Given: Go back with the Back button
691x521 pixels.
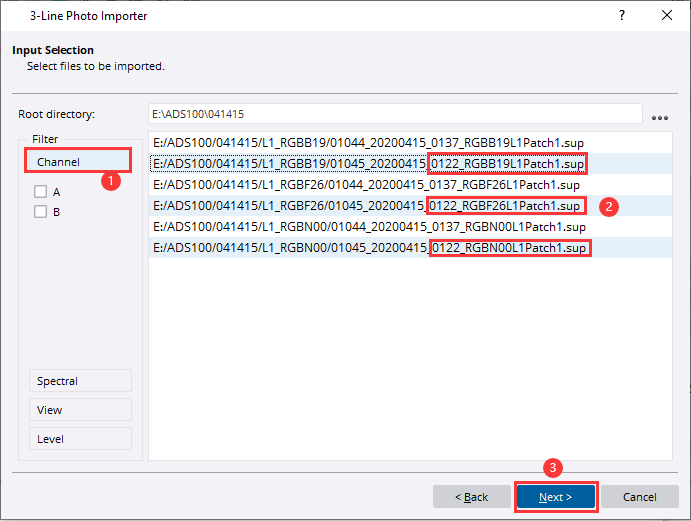Looking at the screenshot, I should point(471,497).
